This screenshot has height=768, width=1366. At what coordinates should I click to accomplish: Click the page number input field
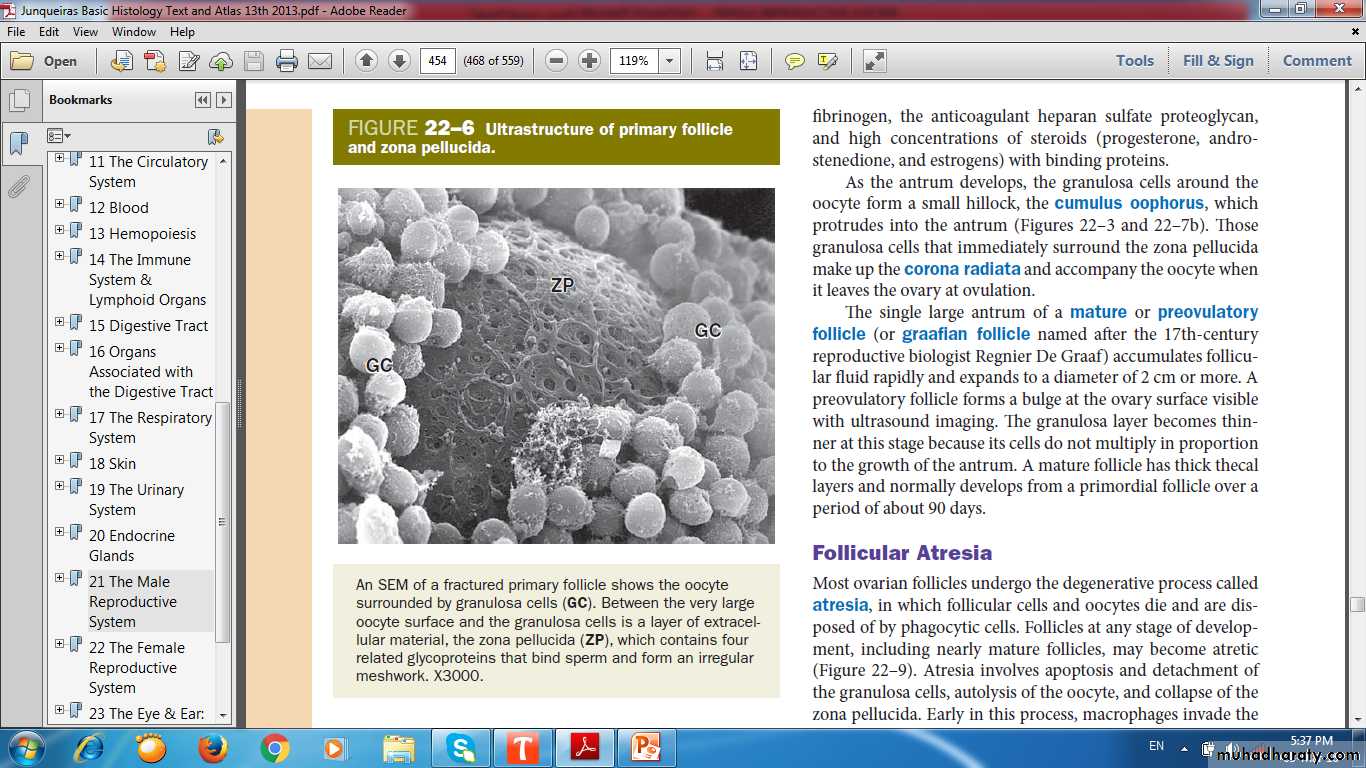pos(437,61)
